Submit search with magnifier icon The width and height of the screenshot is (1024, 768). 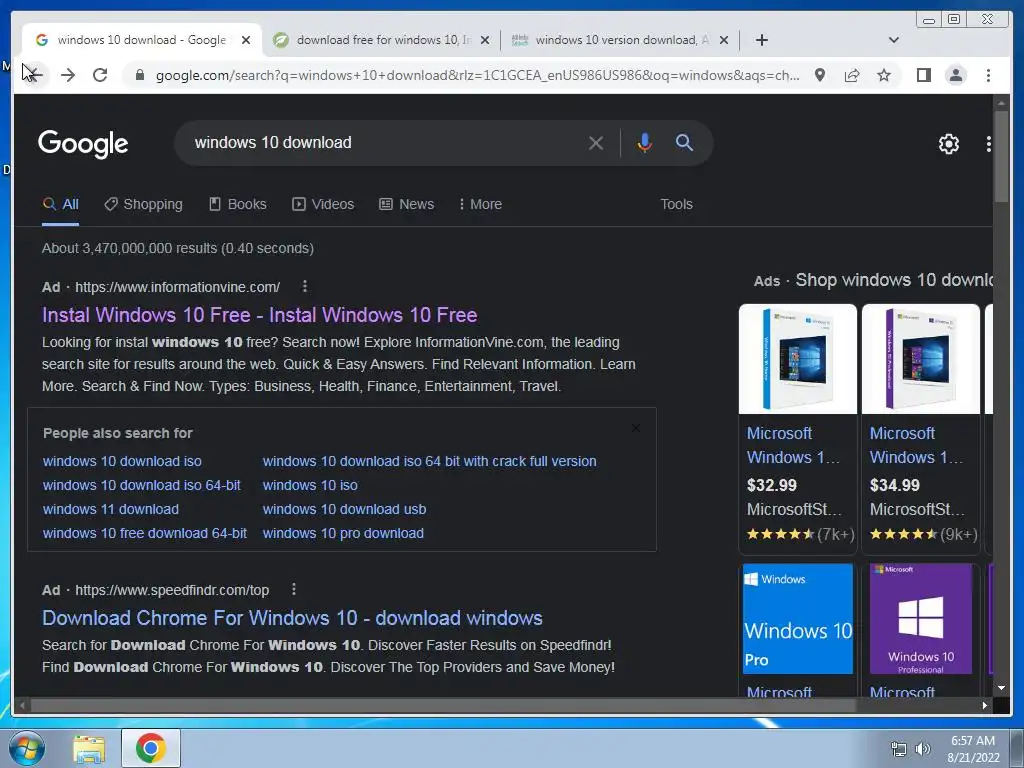point(684,142)
